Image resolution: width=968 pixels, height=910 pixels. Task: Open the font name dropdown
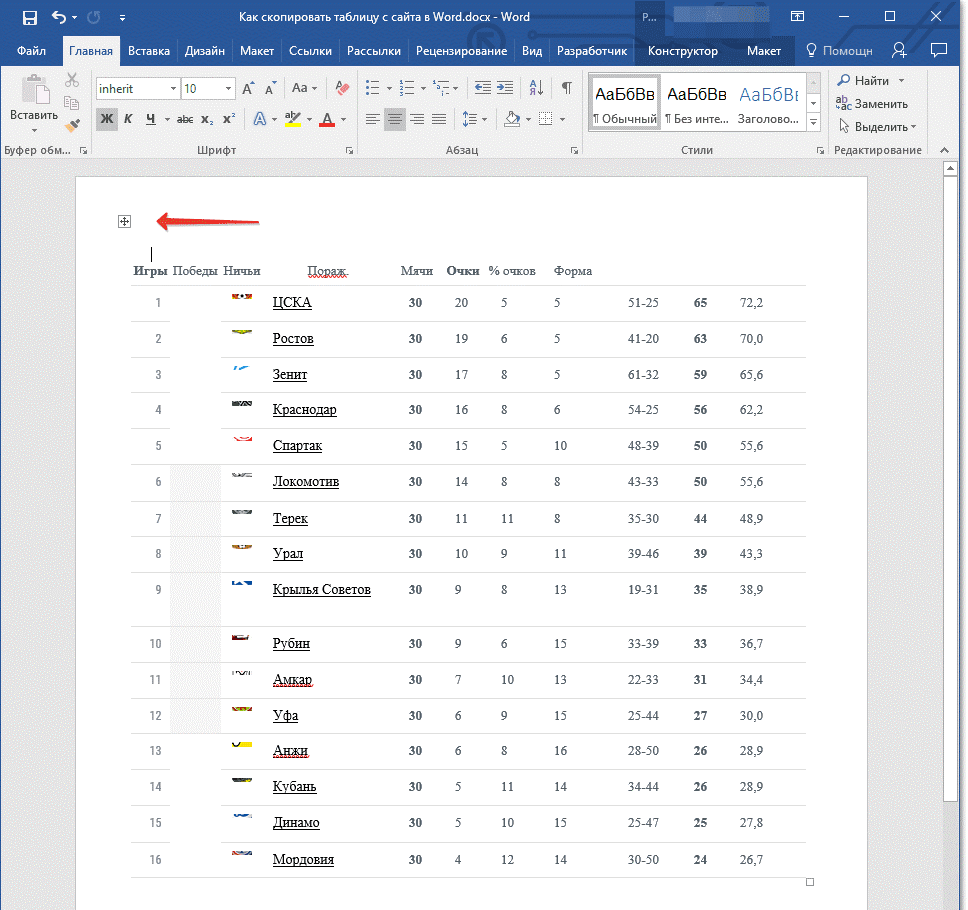(173, 89)
